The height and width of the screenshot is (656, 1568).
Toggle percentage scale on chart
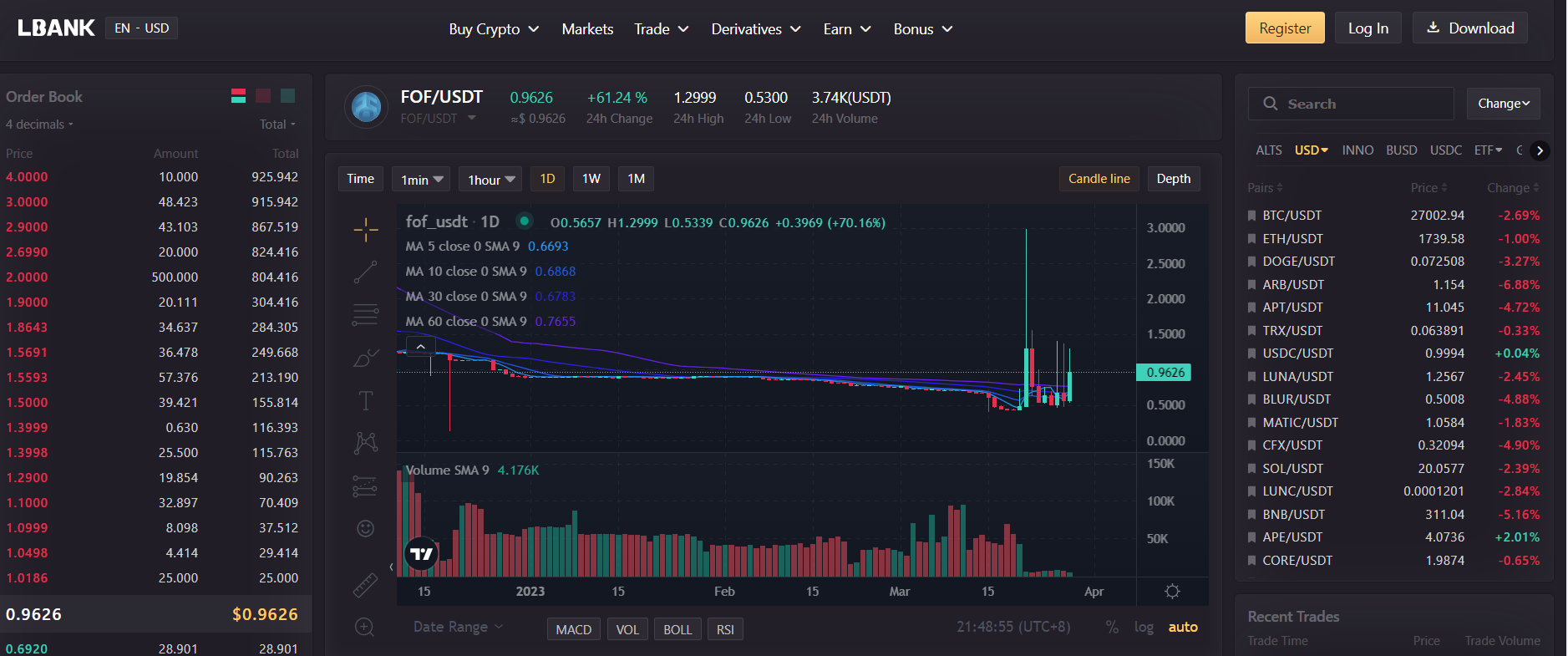[x=1112, y=628]
